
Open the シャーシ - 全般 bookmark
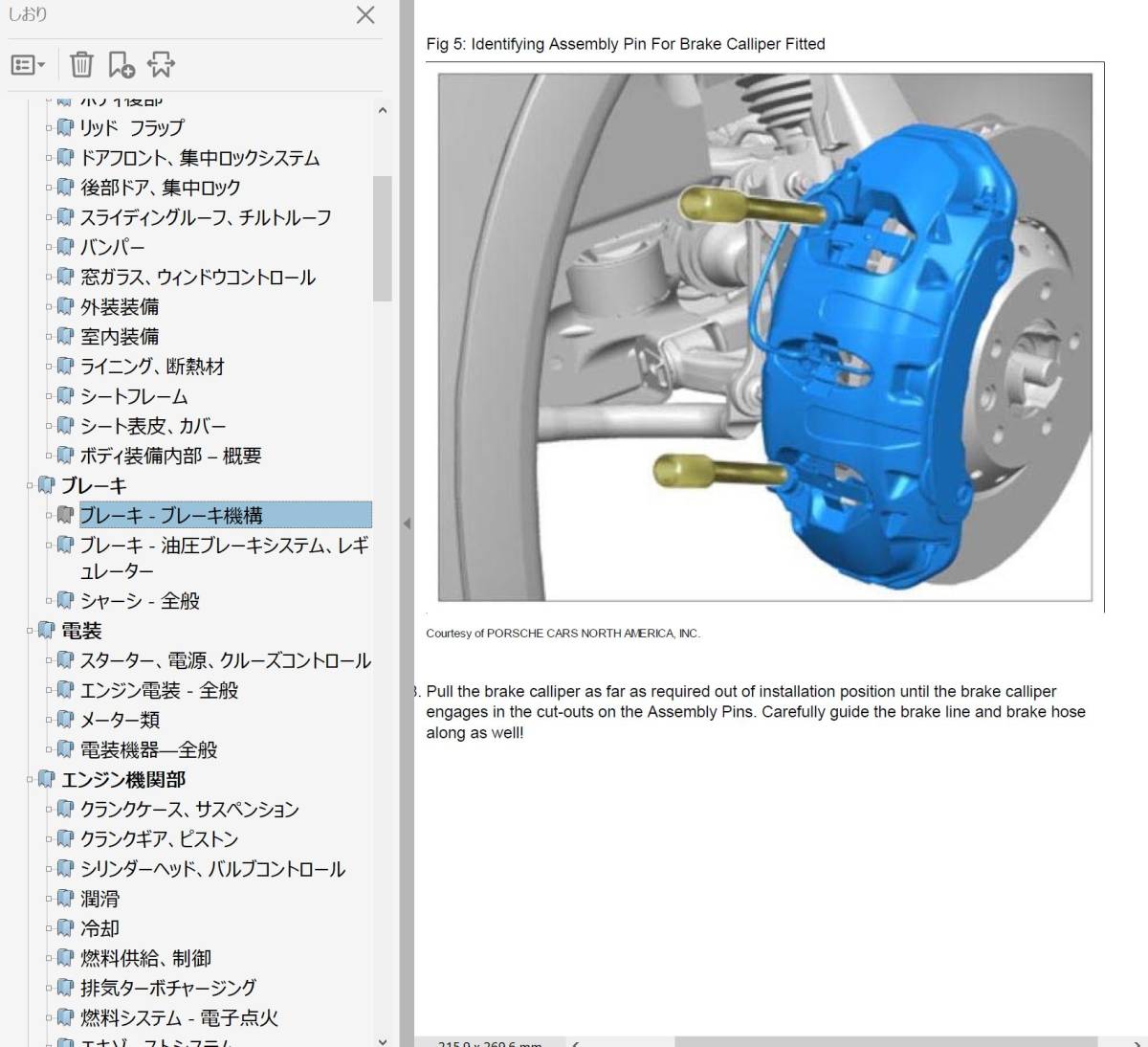(140, 601)
